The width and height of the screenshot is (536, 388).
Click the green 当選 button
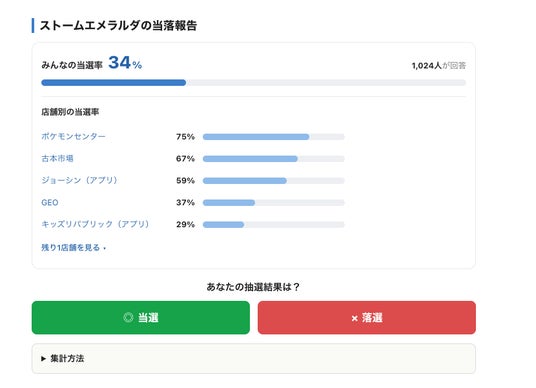[x=141, y=318]
